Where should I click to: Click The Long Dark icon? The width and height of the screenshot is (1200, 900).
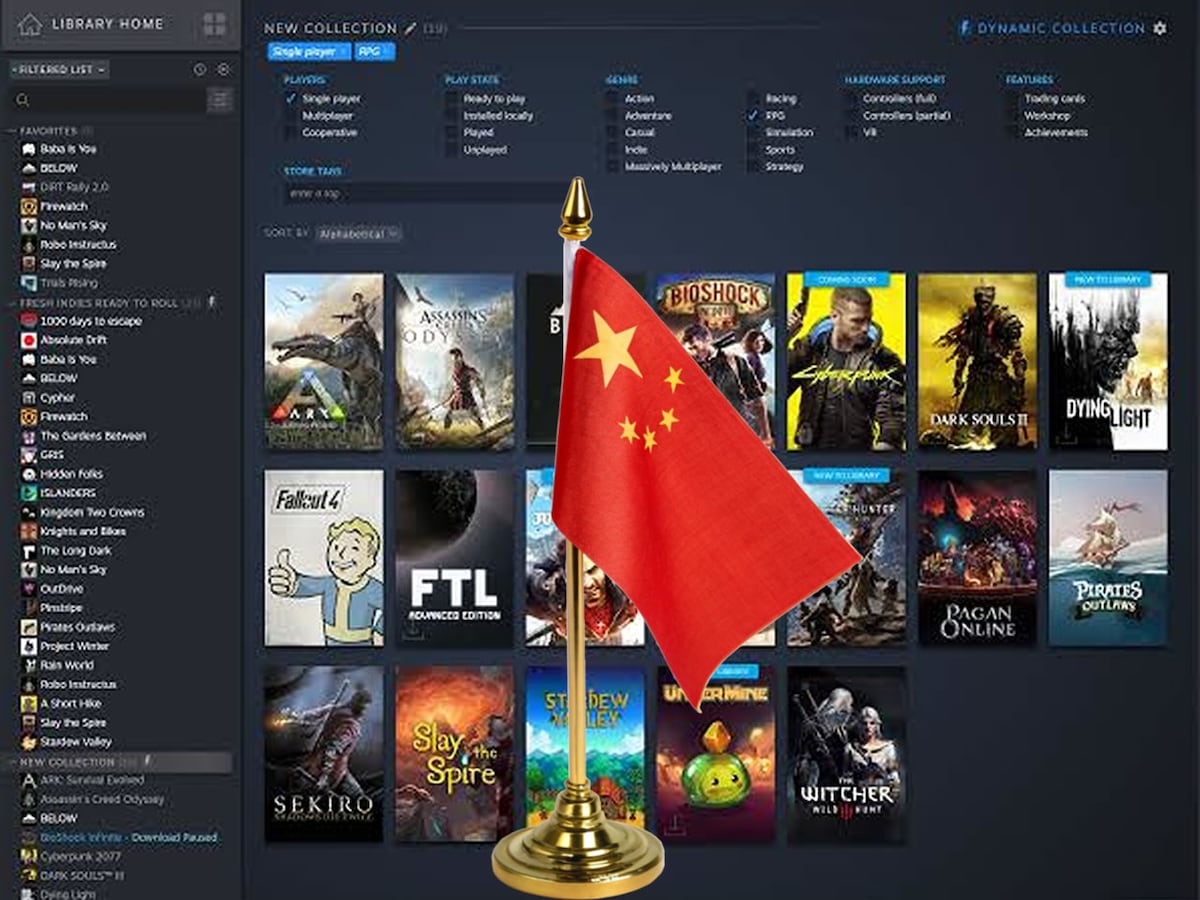(x=28, y=551)
